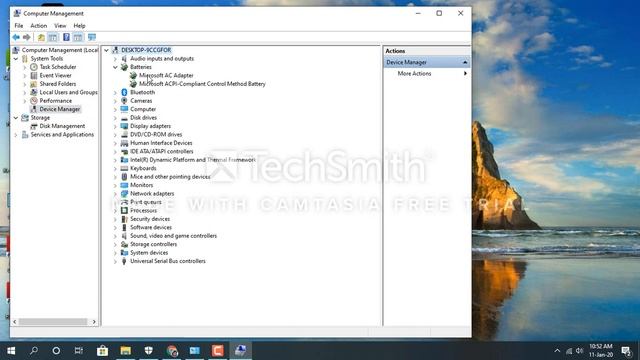Click the Display adapters category icon

124,126
